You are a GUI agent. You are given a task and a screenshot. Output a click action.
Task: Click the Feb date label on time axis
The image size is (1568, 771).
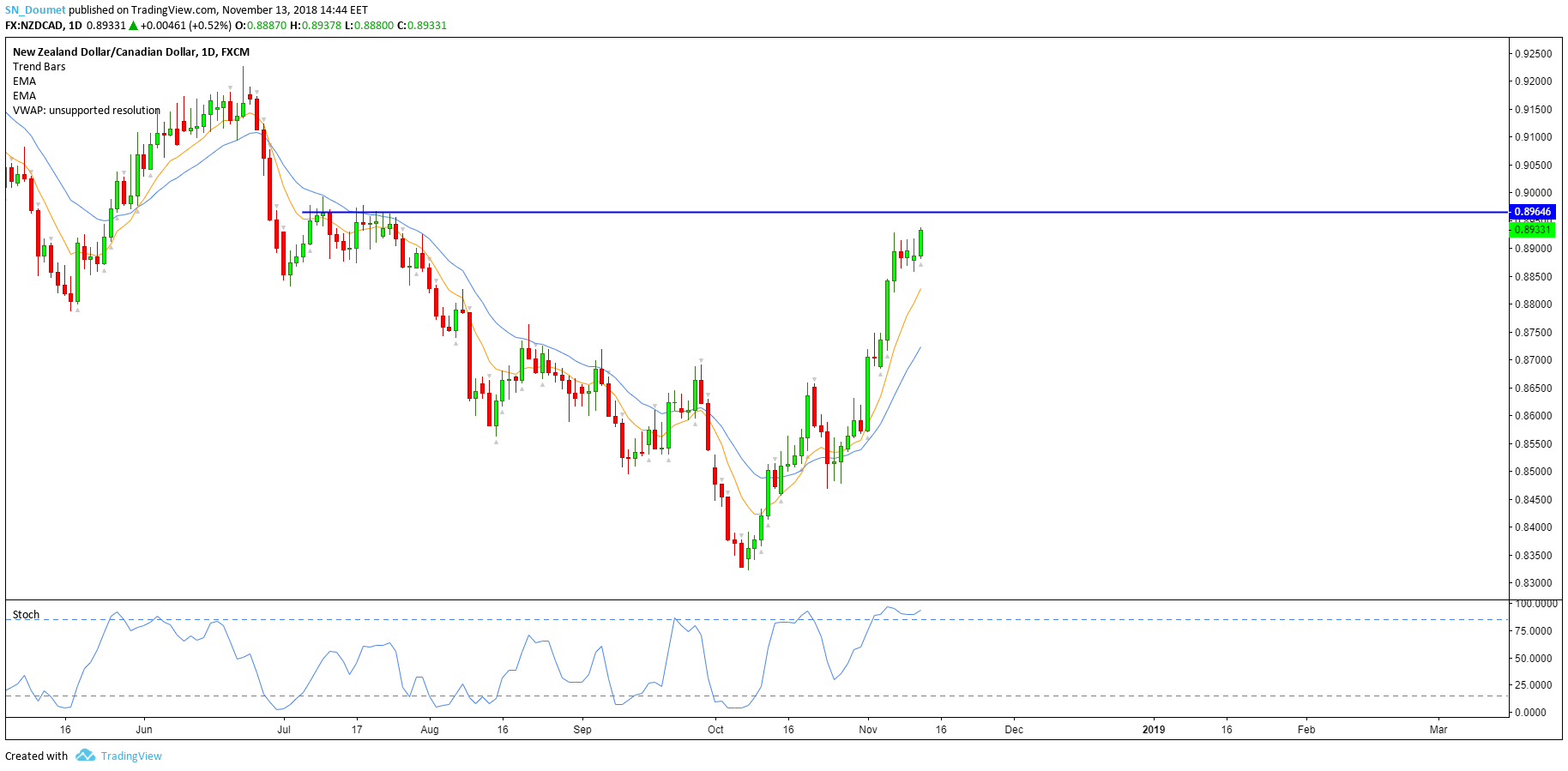[x=1306, y=730]
